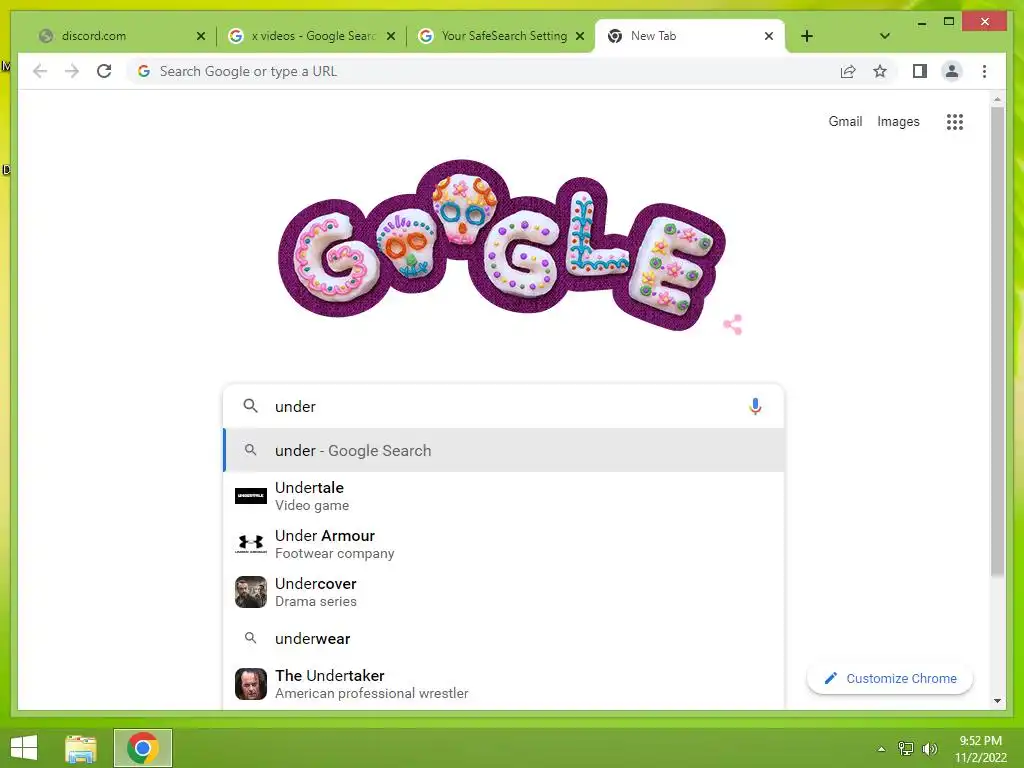Image resolution: width=1024 pixels, height=768 pixels.
Task: Show hidden tray icons arrow
Action: point(882,749)
